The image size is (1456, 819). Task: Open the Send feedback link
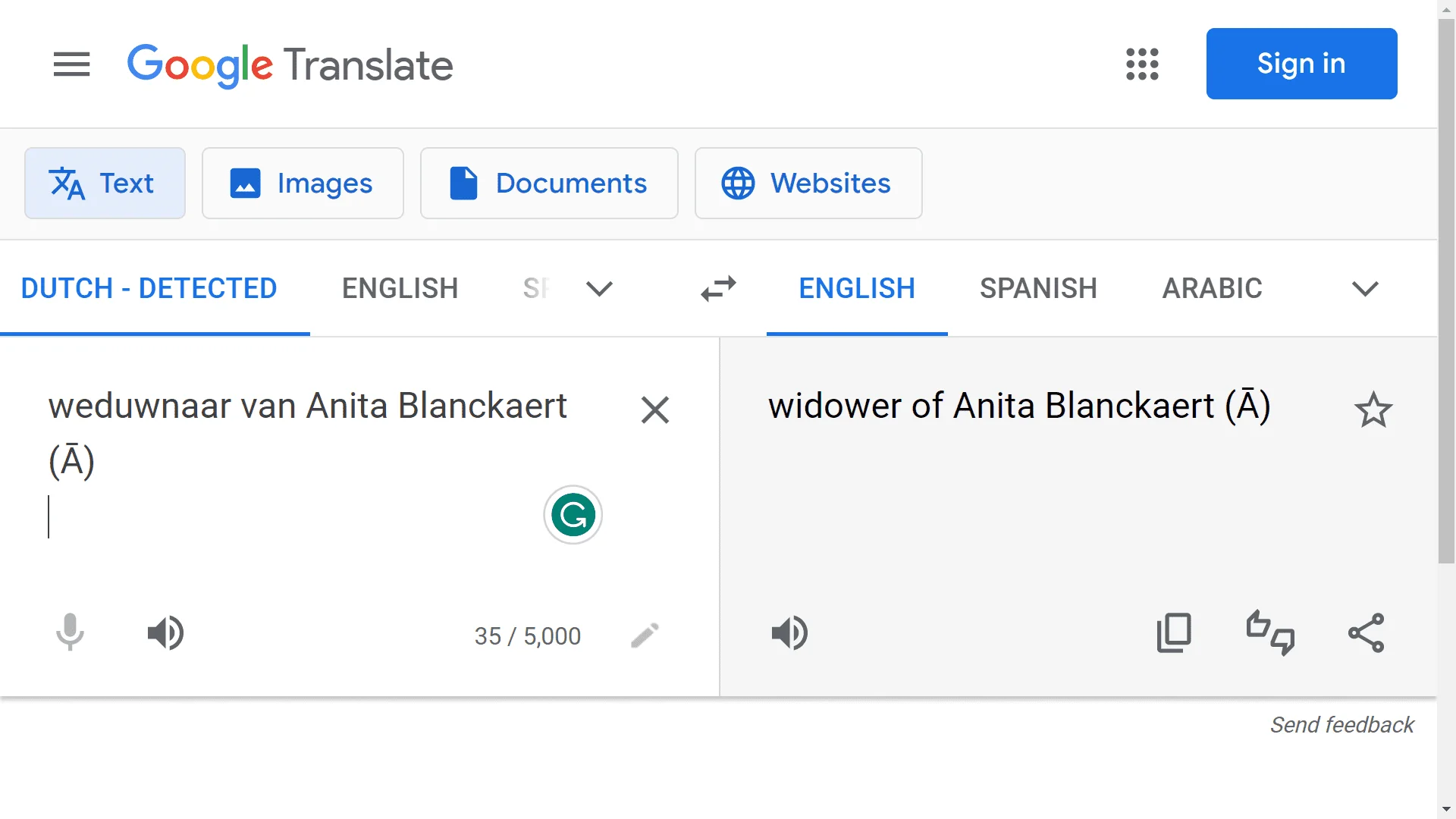click(1341, 725)
